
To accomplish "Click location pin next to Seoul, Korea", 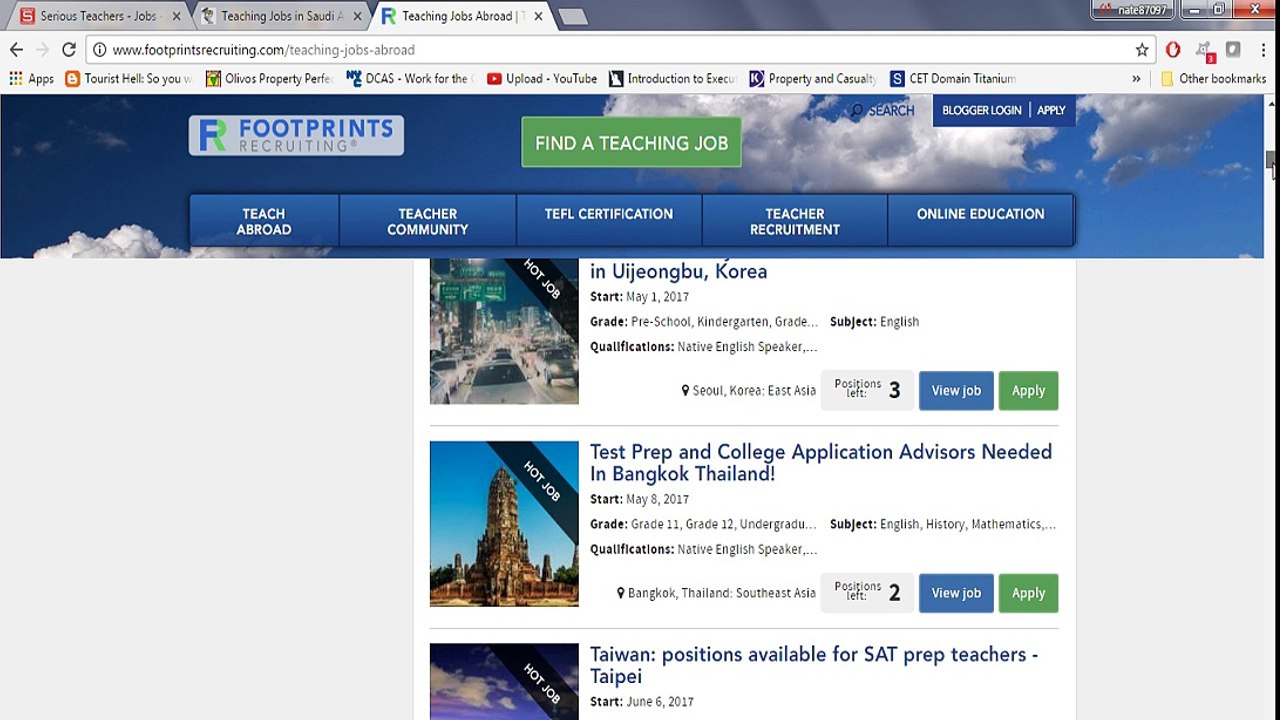I will pos(685,391).
